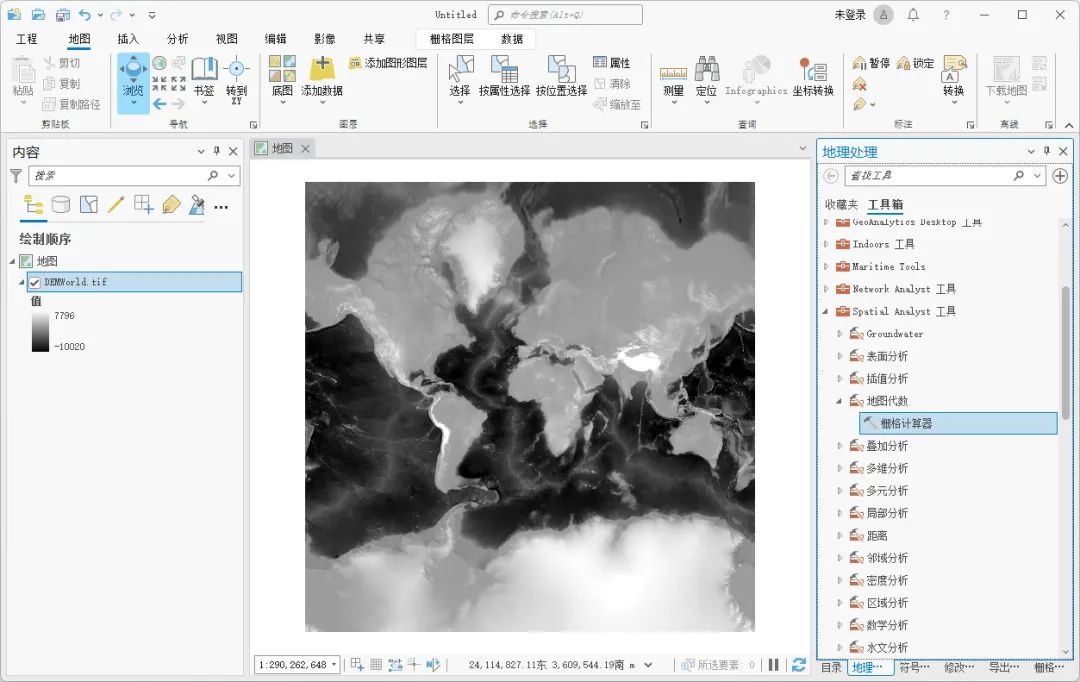Open the Attributes (属性) pane
Image resolution: width=1080 pixels, height=682 pixels.
(x=612, y=63)
